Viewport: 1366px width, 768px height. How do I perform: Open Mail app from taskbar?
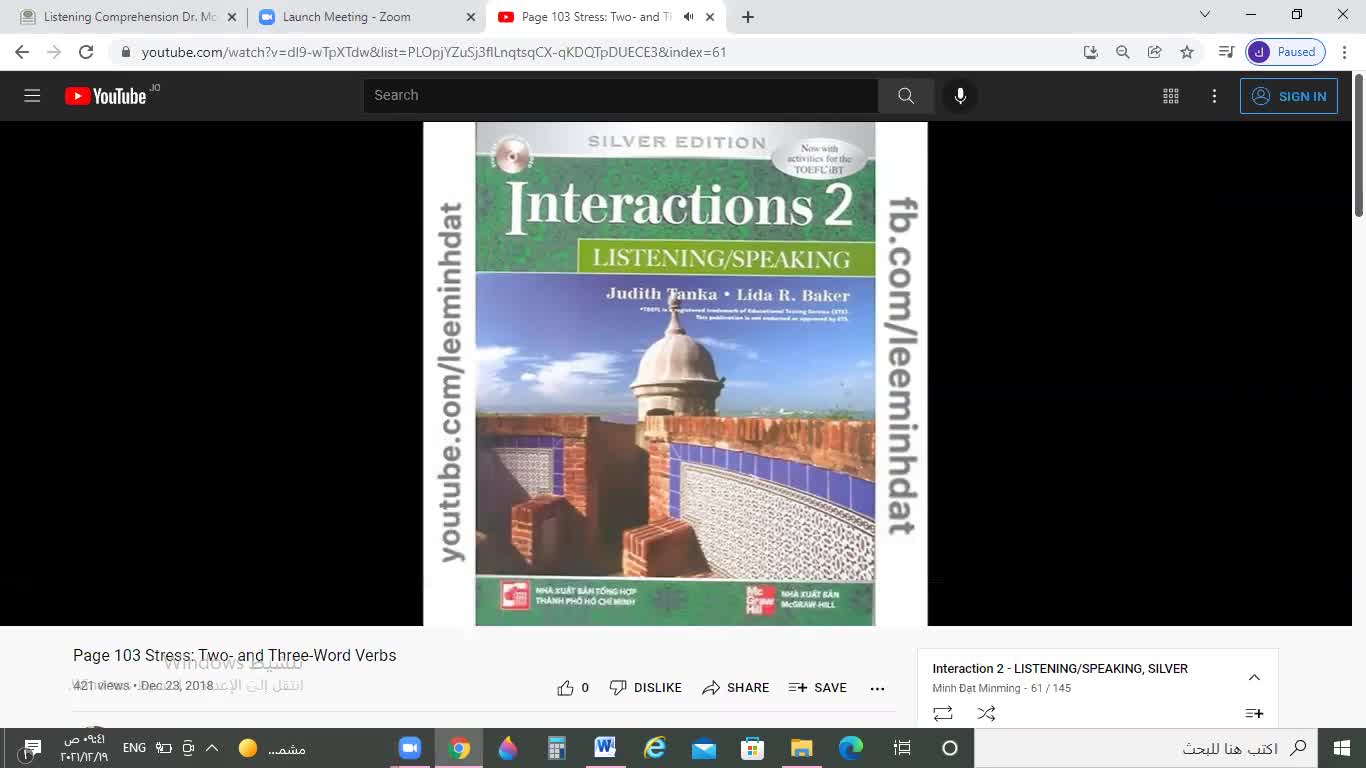pos(704,748)
